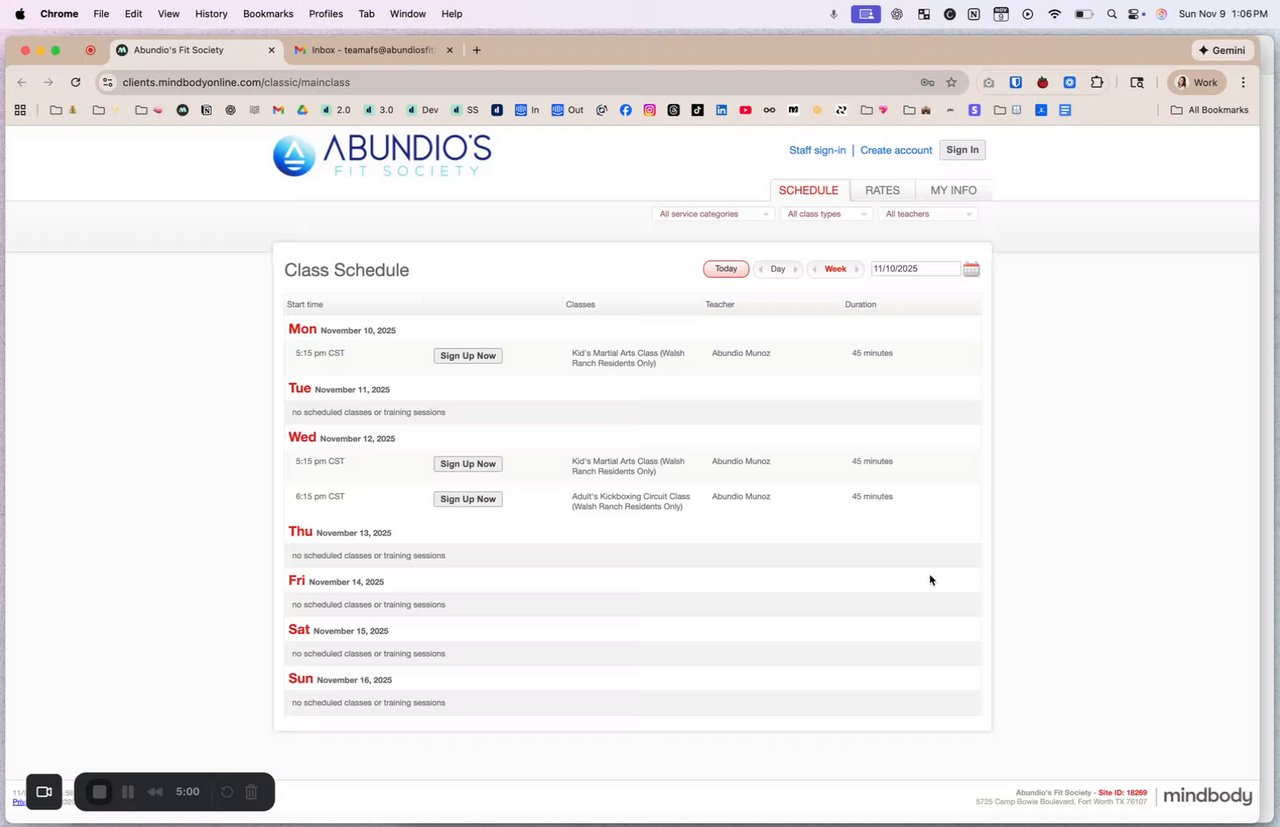Image resolution: width=1280 pixels, height=827 pixels.
Task: Click the date field showing 11/10/2025
Action: [x=915, y=269]
